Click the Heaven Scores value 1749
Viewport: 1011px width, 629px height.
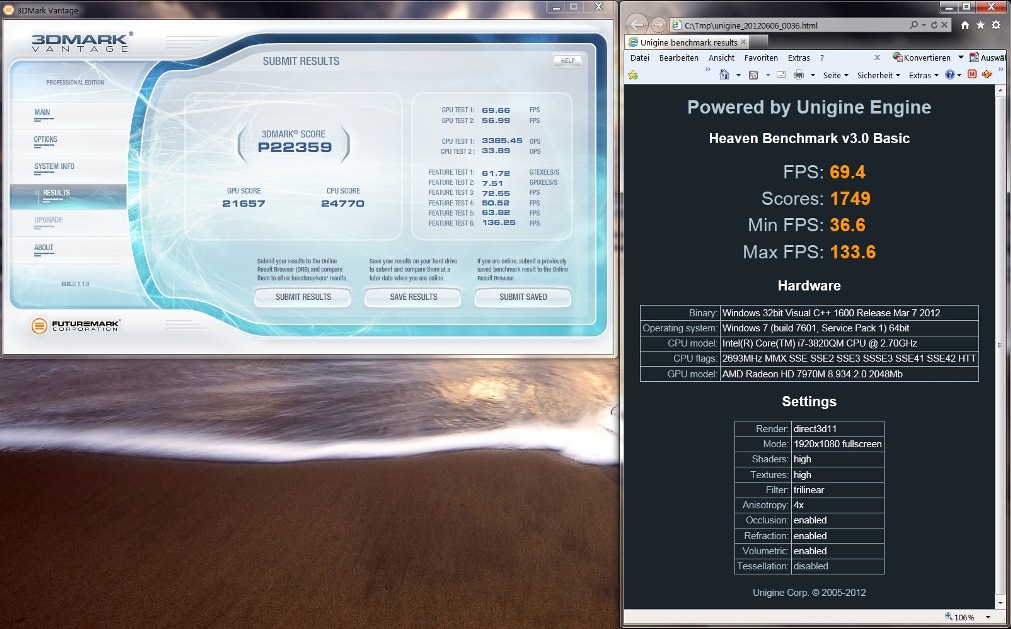pyautogui.click(x=850, y=198)
